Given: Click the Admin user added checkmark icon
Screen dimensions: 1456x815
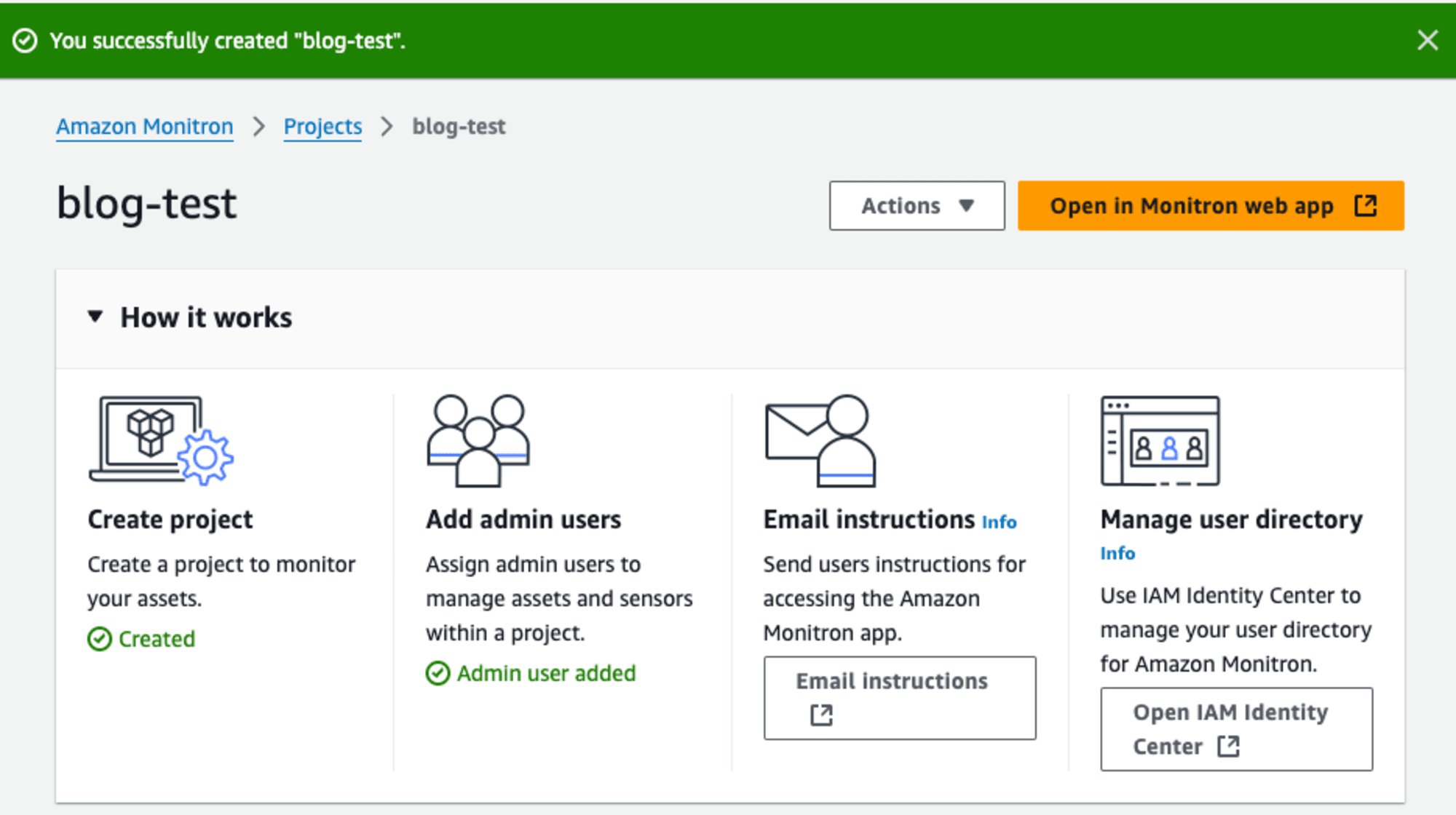Looking at the screenshot, I should point(438,673).
